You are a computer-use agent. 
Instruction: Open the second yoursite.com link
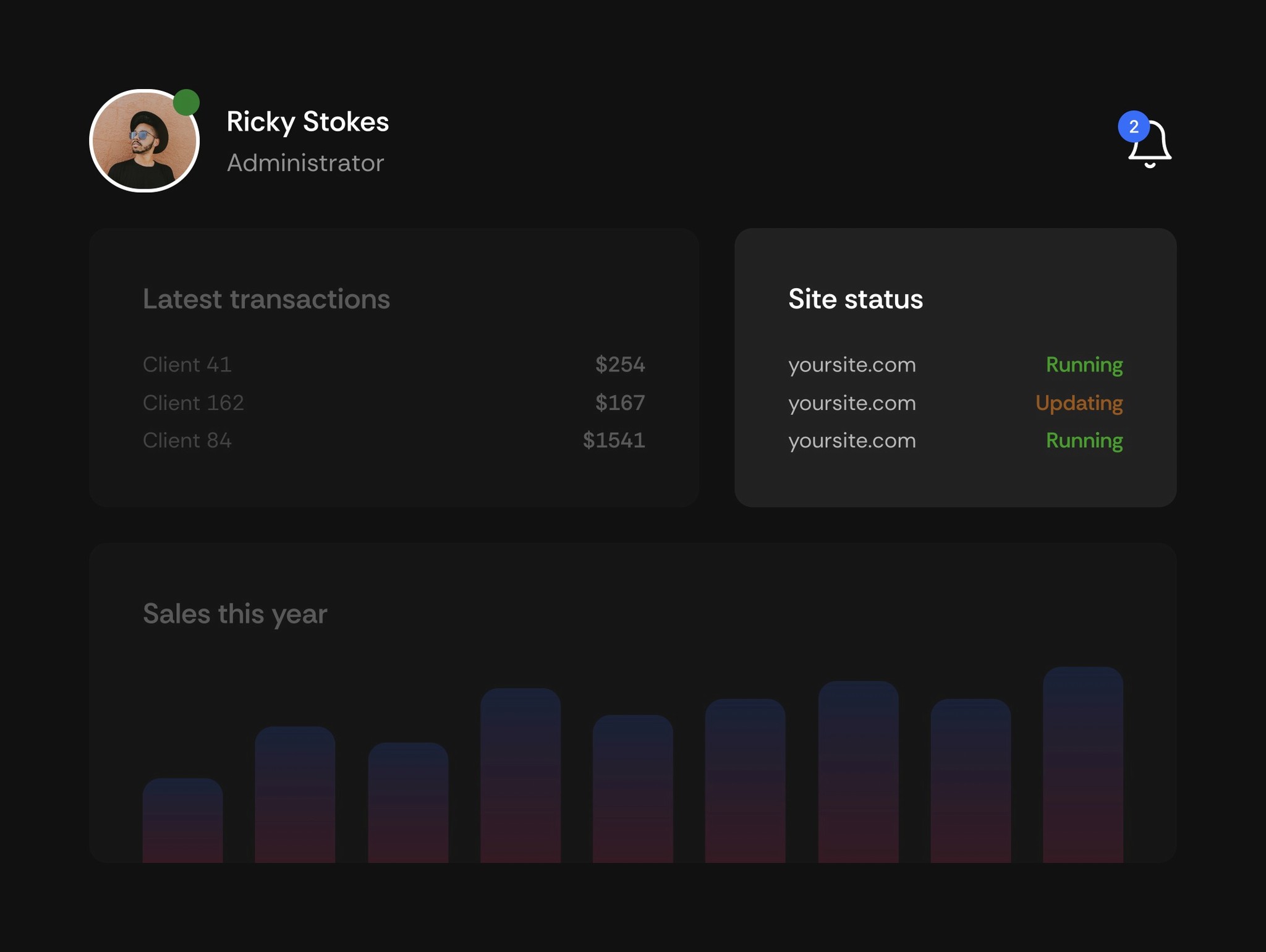[x=851, y=402]
